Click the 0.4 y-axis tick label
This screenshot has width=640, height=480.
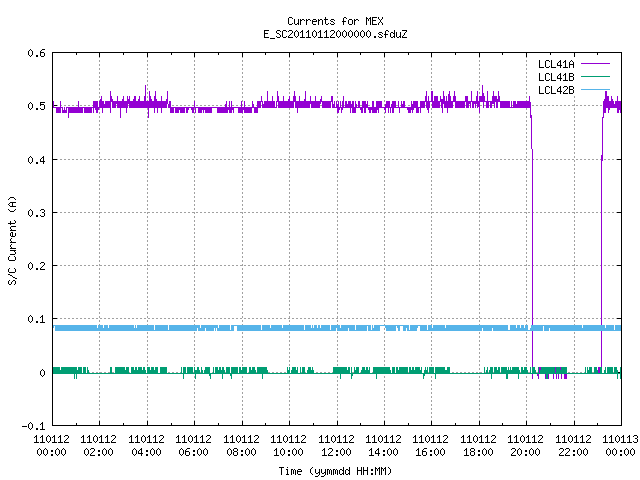pos(36,160)
